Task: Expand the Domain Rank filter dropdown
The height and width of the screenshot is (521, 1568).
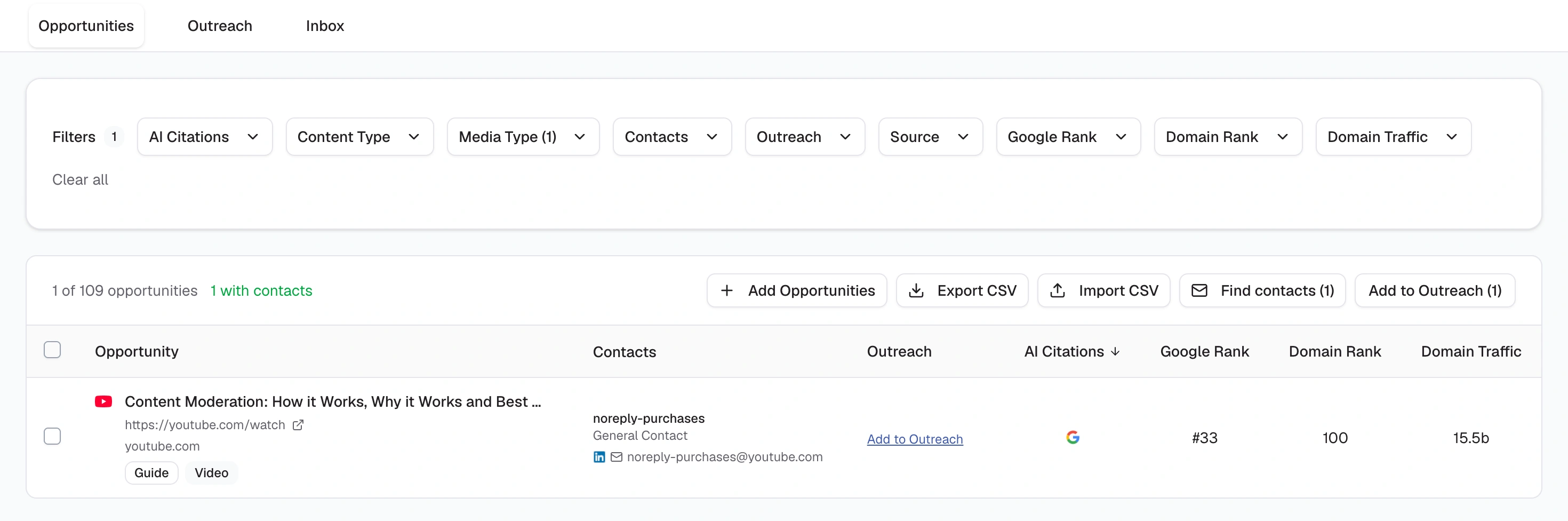Action: tap(1228, 137)
